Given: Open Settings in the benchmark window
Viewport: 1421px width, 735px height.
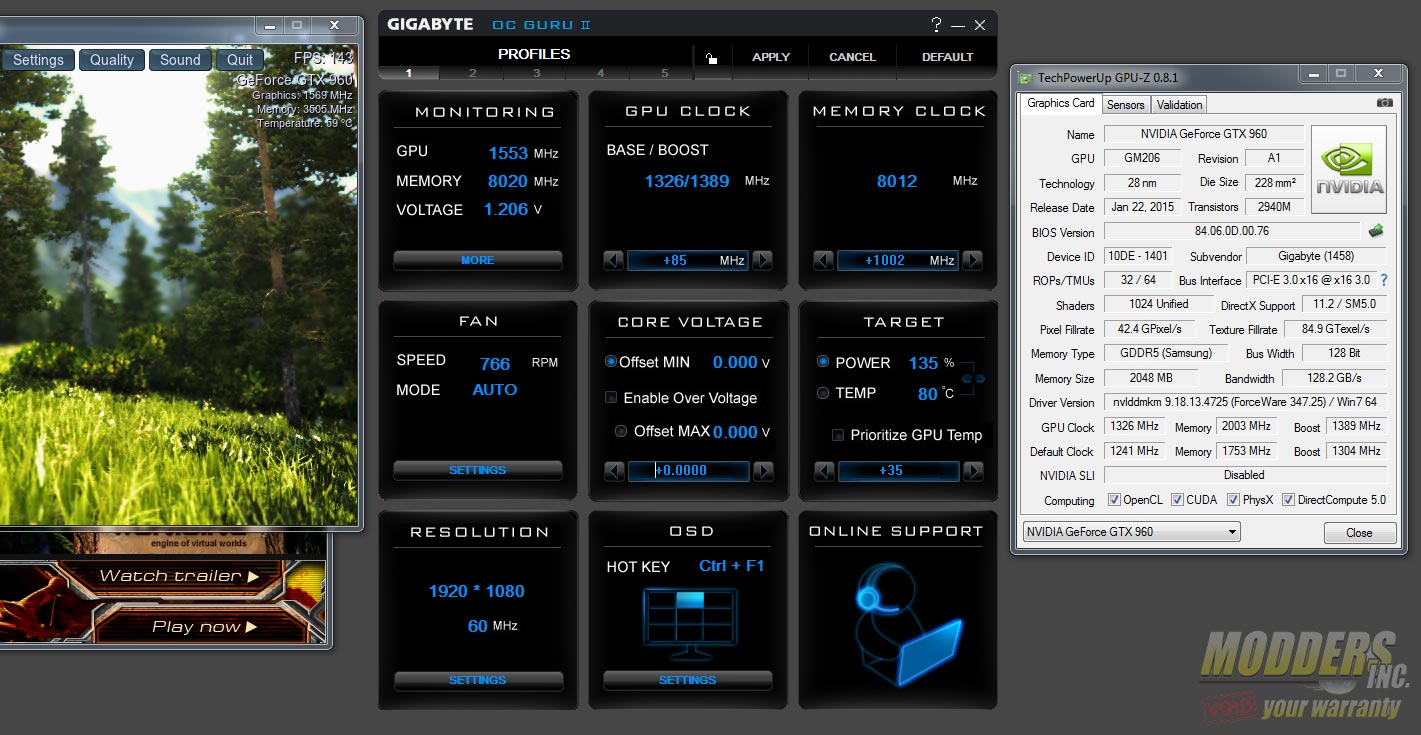Looking at the screenshot, I should pyautogui.click(x=38, y=60).
